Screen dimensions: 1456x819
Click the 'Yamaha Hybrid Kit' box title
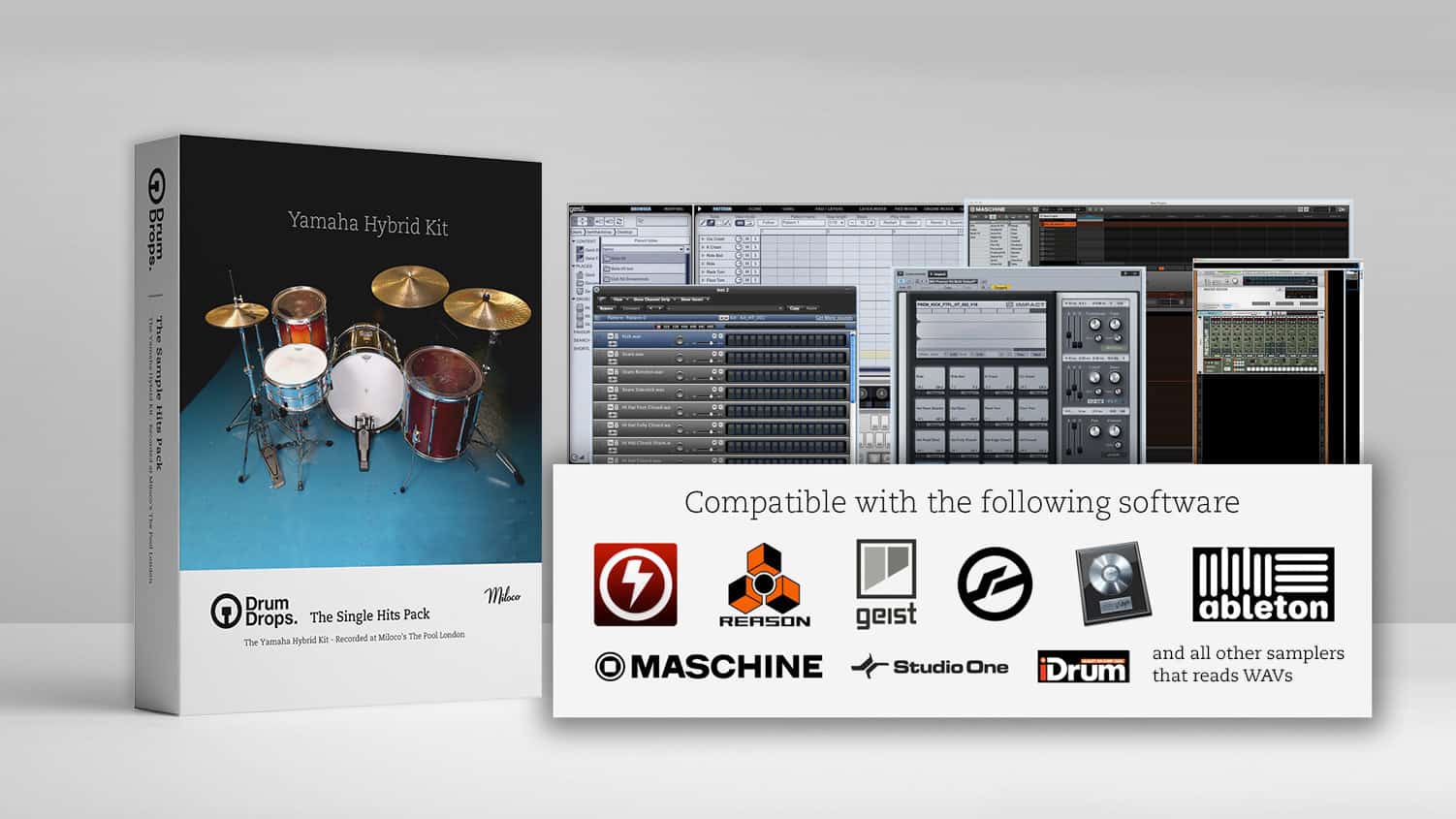tap(368, 224)
